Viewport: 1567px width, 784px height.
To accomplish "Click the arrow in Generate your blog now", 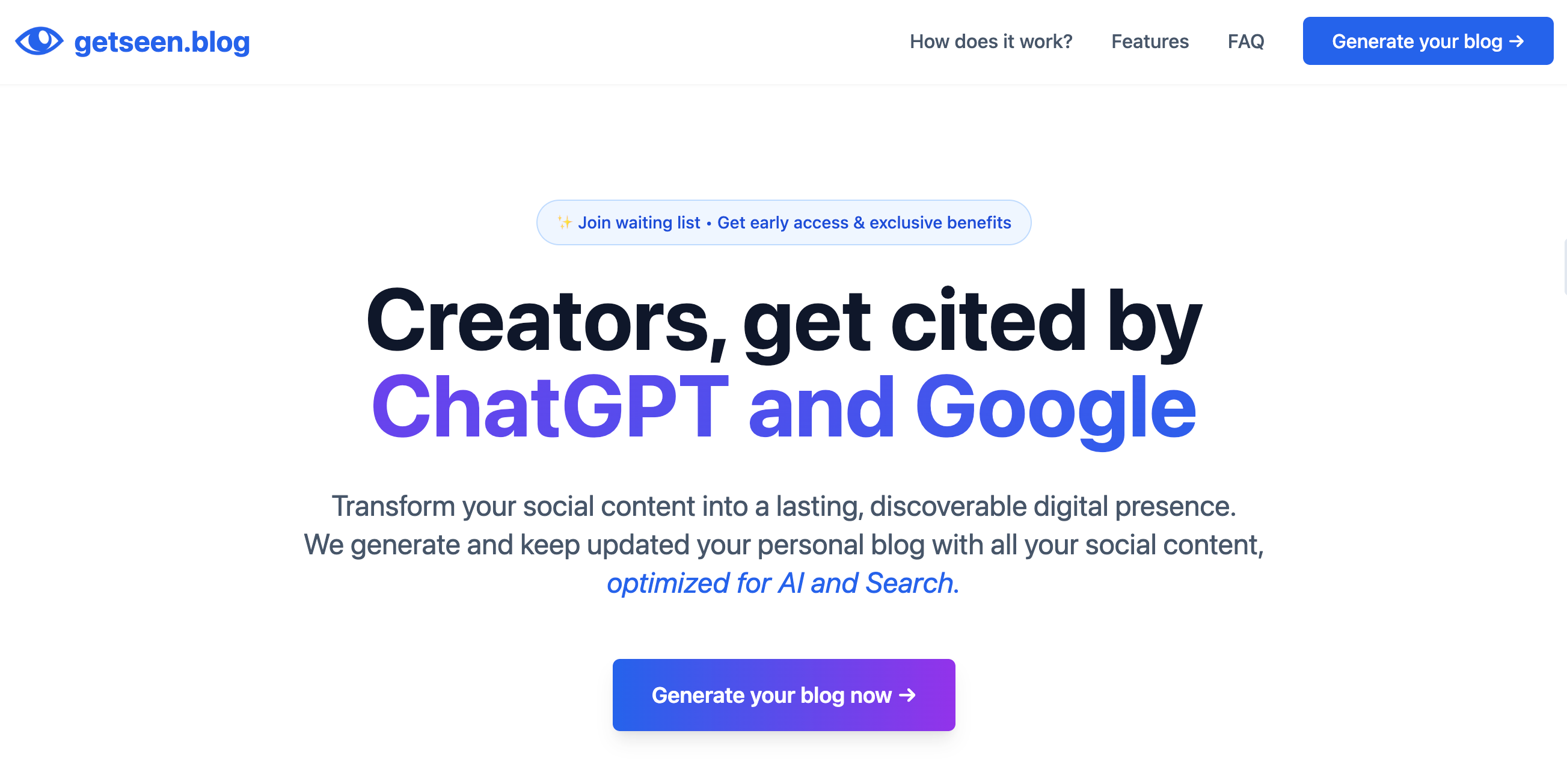I will [x=907, y=694].
